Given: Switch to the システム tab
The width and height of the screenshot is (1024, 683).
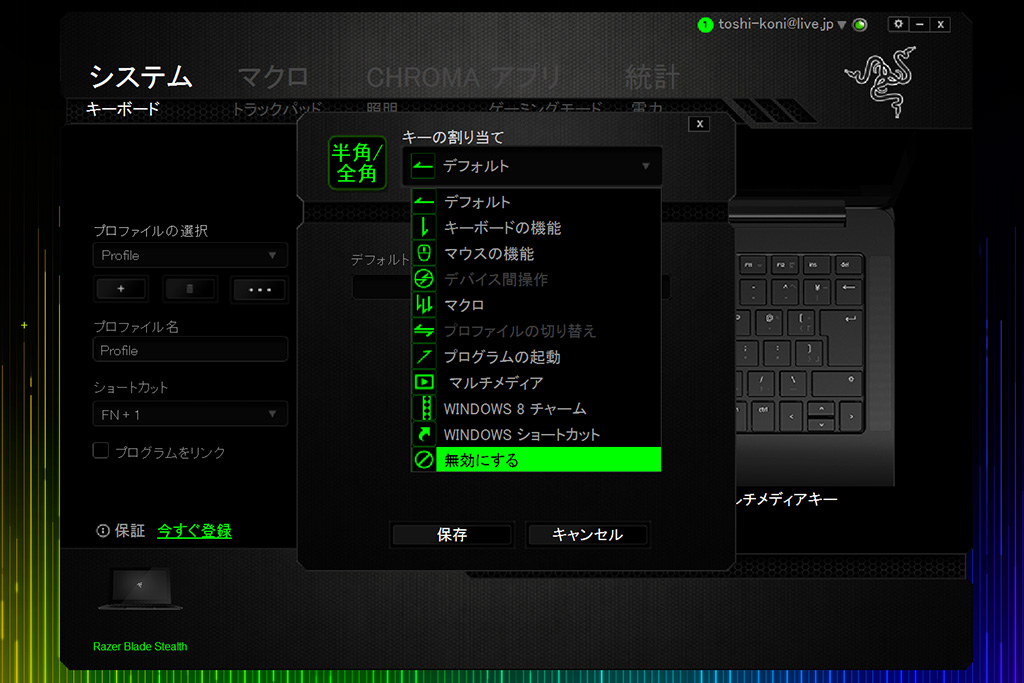Looking at the screenshot, I should 140,77.
